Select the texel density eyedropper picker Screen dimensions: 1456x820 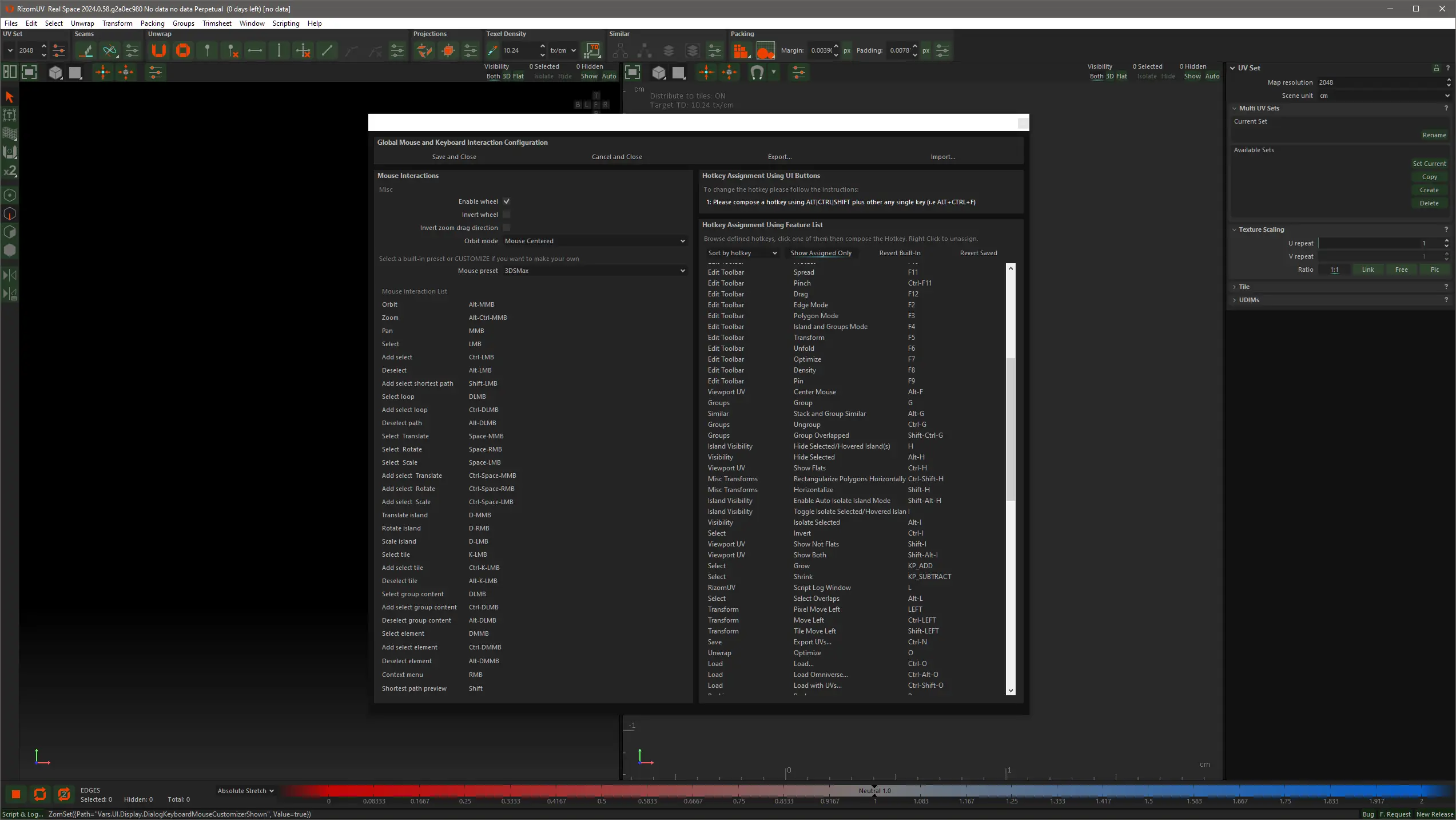pos(492,50)
